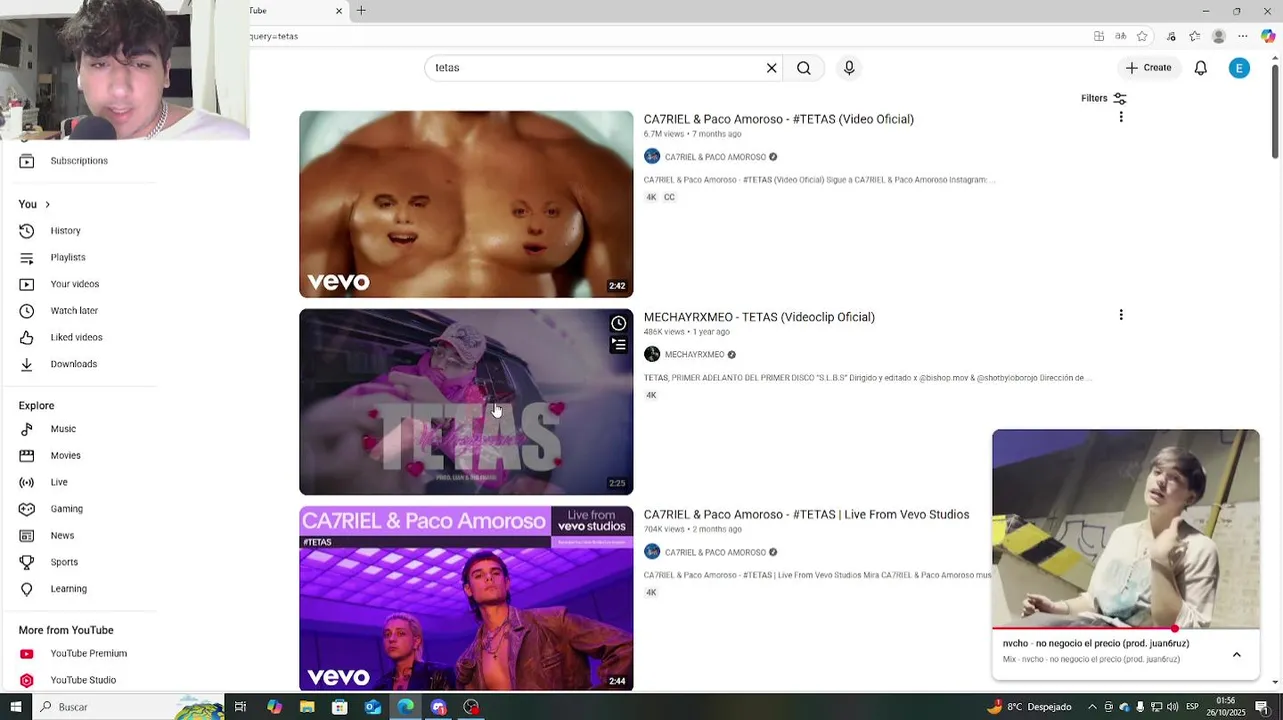Click the Live explore icon
The height and width of the screenshot is (720, 1283).
coord(27,482)
